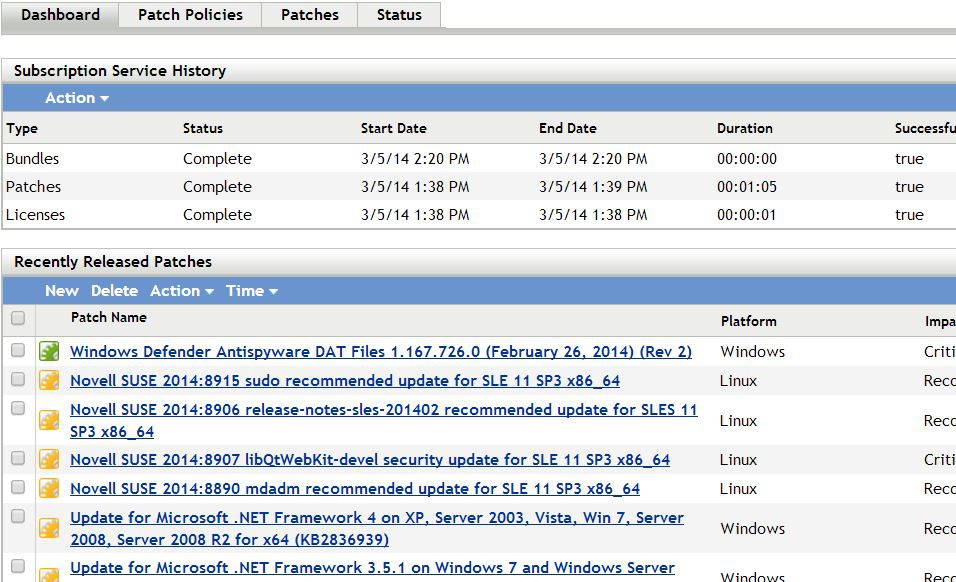The height and width of the screenshot is (582, 956).
Task: Switch to the Dashboard tab
Action: 60,15
